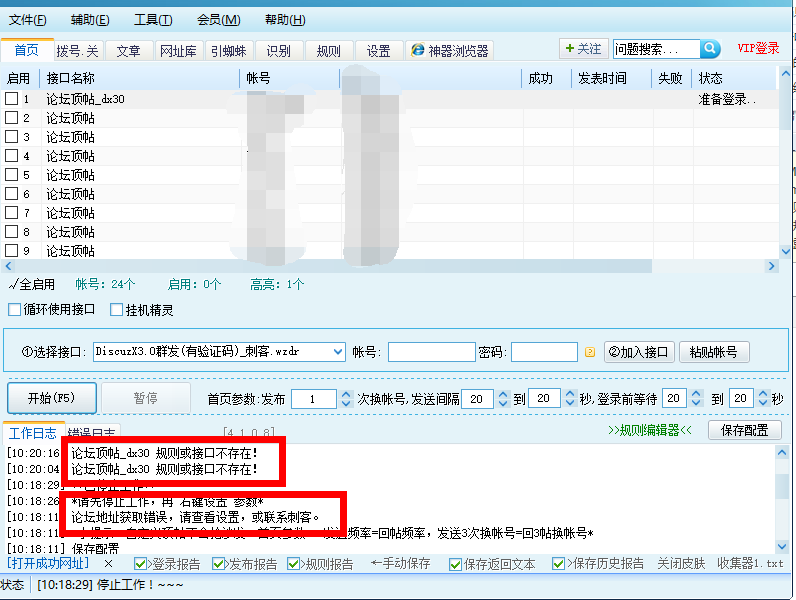Click the X icon next to 打开成功网址

(109, 564)
